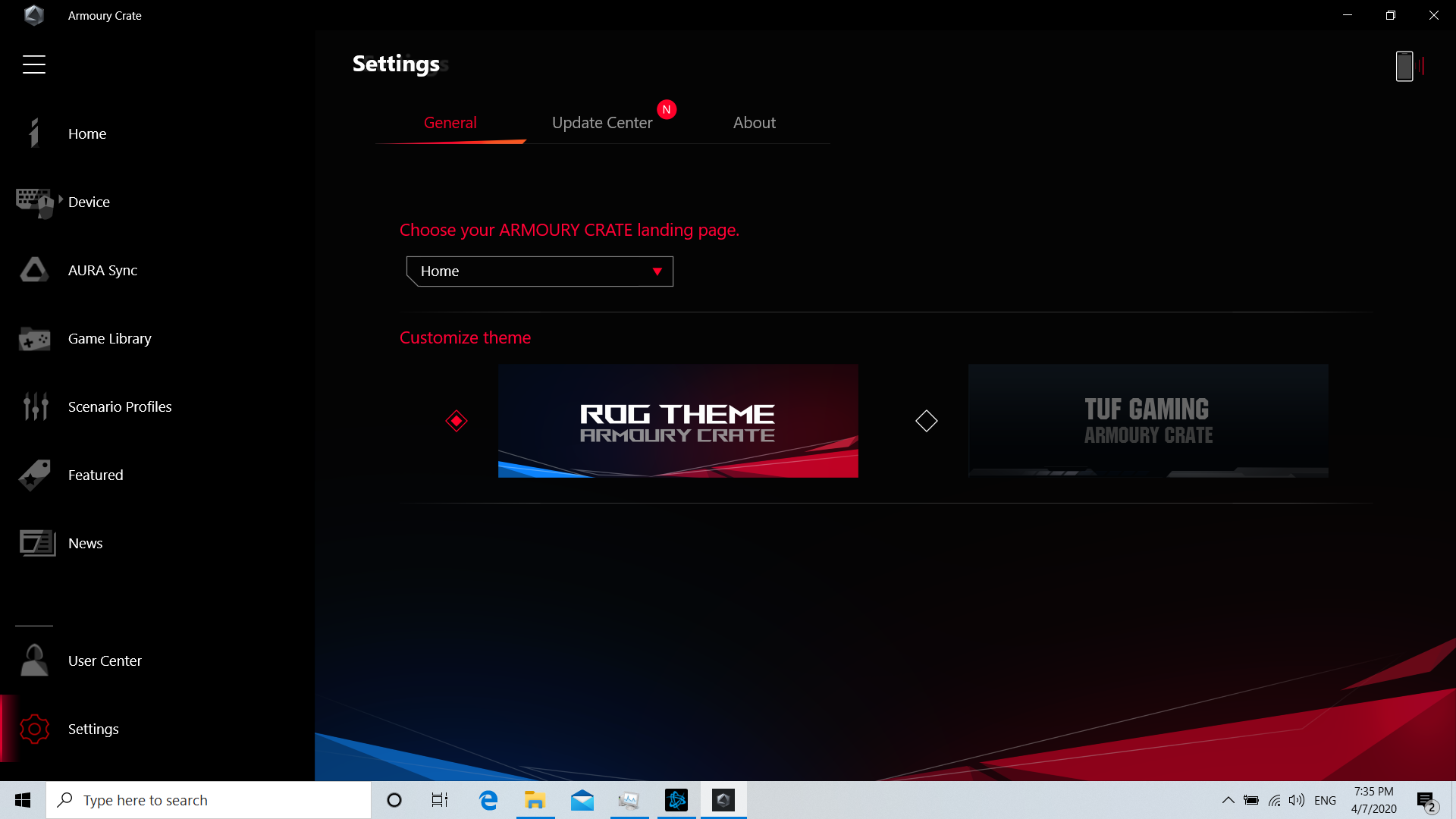Click the Game Library controller icon
The width and height of the screenshot is (1456, 819).
pos(34,339)
